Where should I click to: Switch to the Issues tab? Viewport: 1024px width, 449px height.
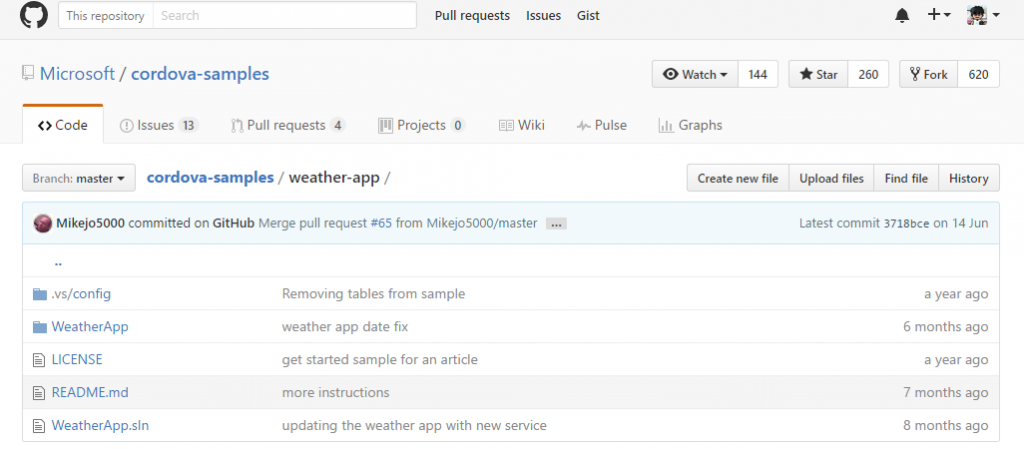(159, 125)
